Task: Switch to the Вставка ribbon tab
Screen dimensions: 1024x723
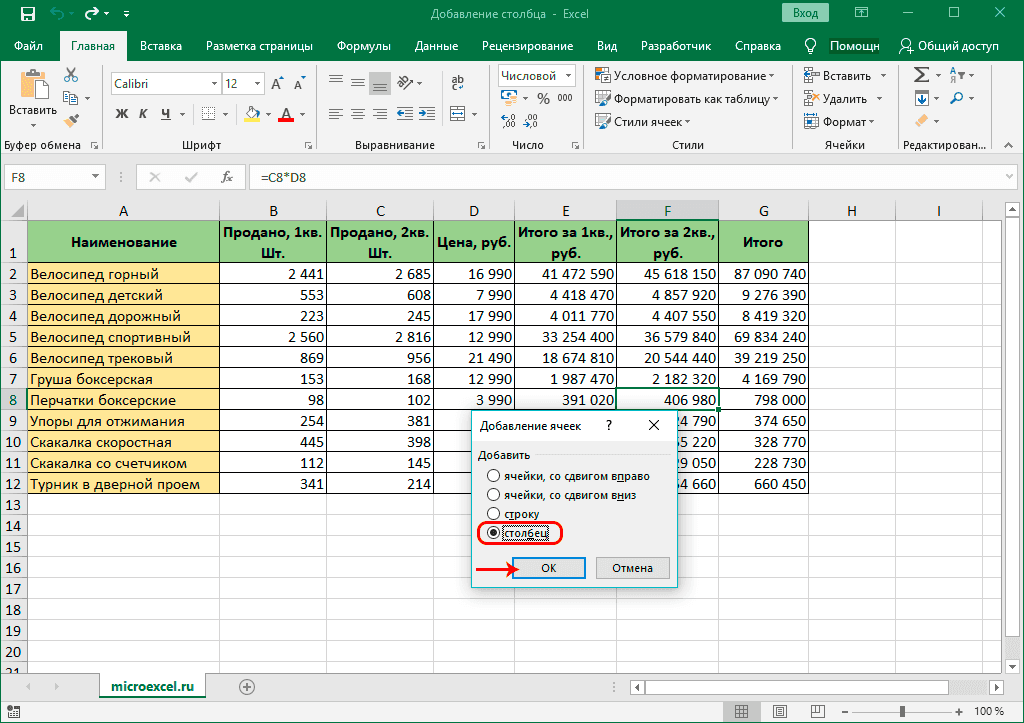Action: [160, 45]
